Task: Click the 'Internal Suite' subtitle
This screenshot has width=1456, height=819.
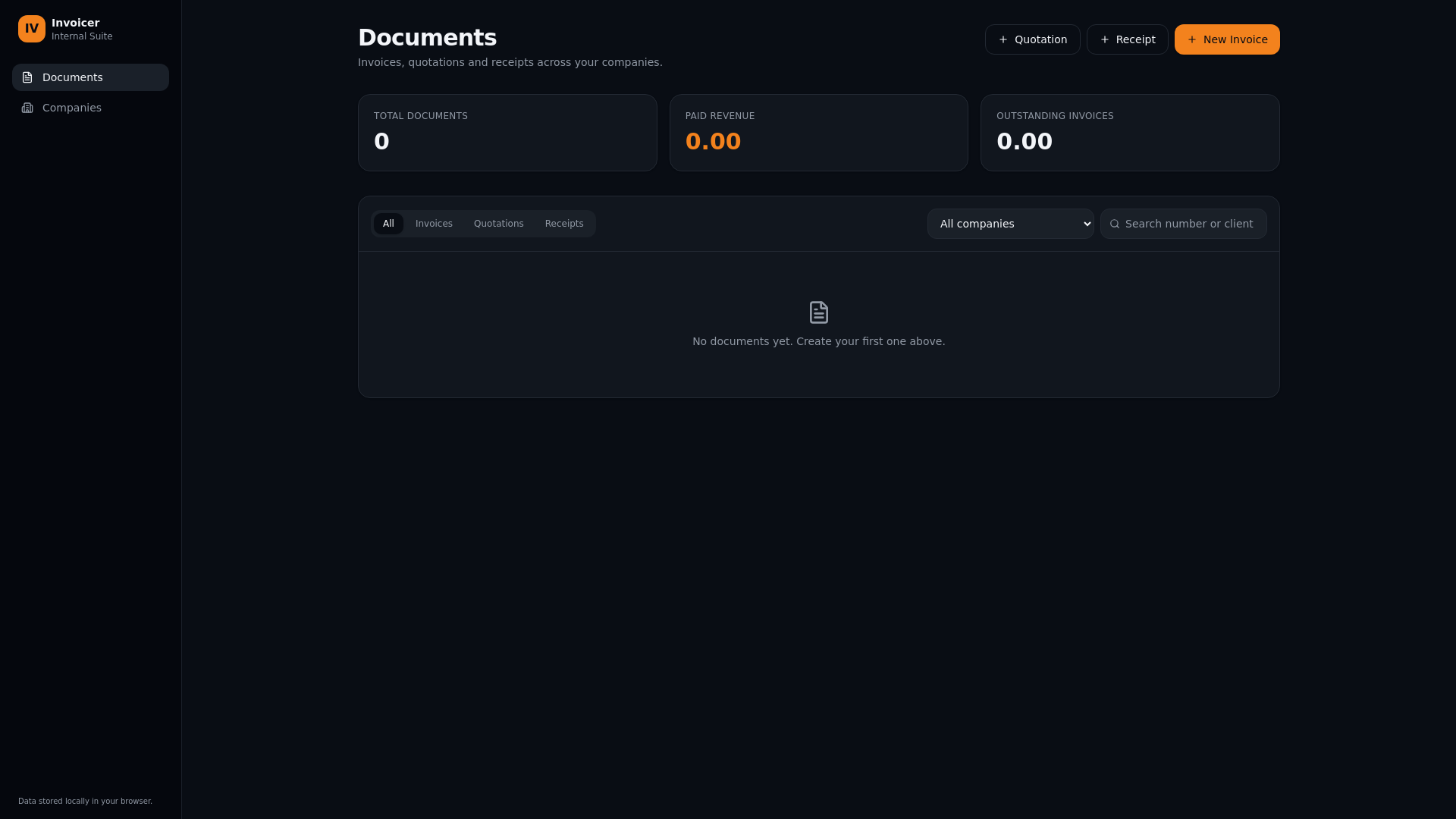Action: (82, 36)
